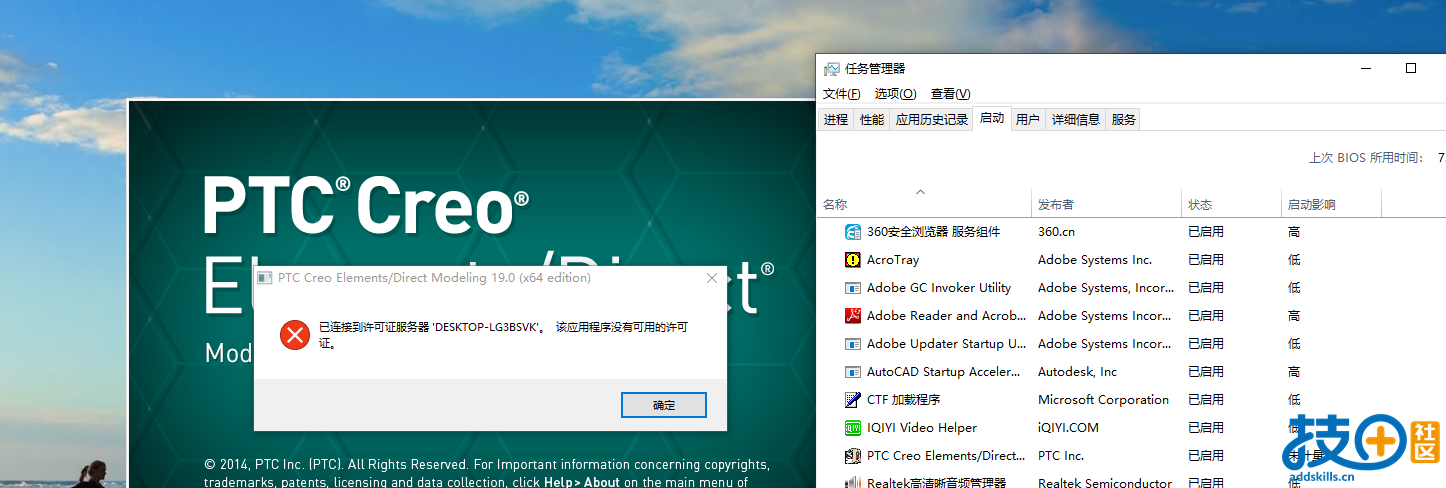The width and height of the screenshot is (1446, 488).
Task: Click the Adobe Updater Startup Utility icon
Action: click(x=853, y=344)
